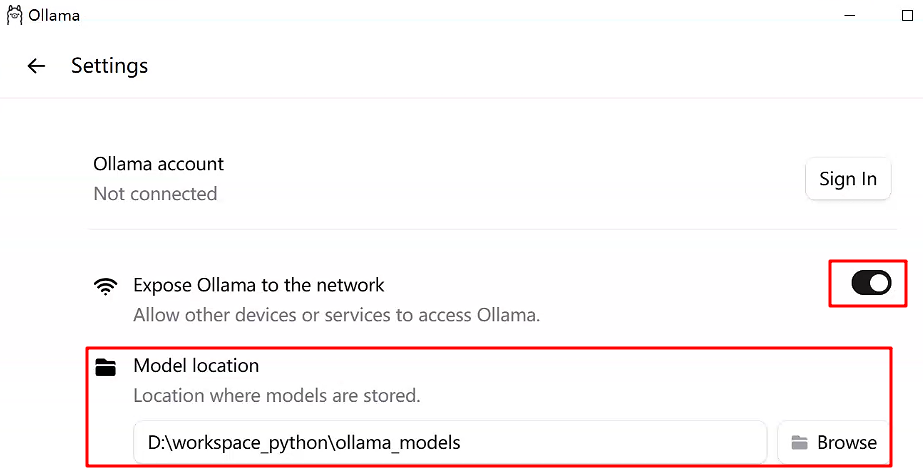The image size is (923, 470).
Task: Click the Ollama llama logo in title bar
Action: (x=14, y=15)
